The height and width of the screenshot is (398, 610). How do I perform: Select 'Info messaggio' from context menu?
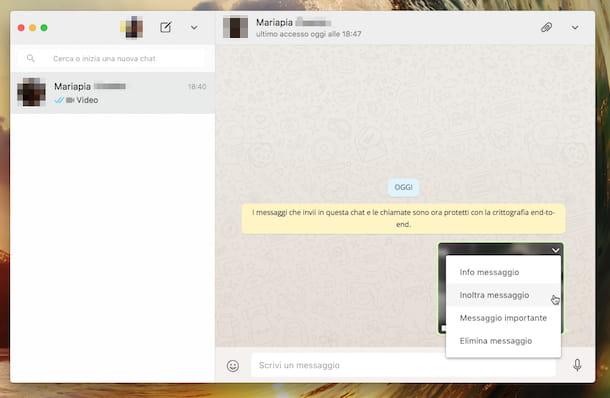503,272
